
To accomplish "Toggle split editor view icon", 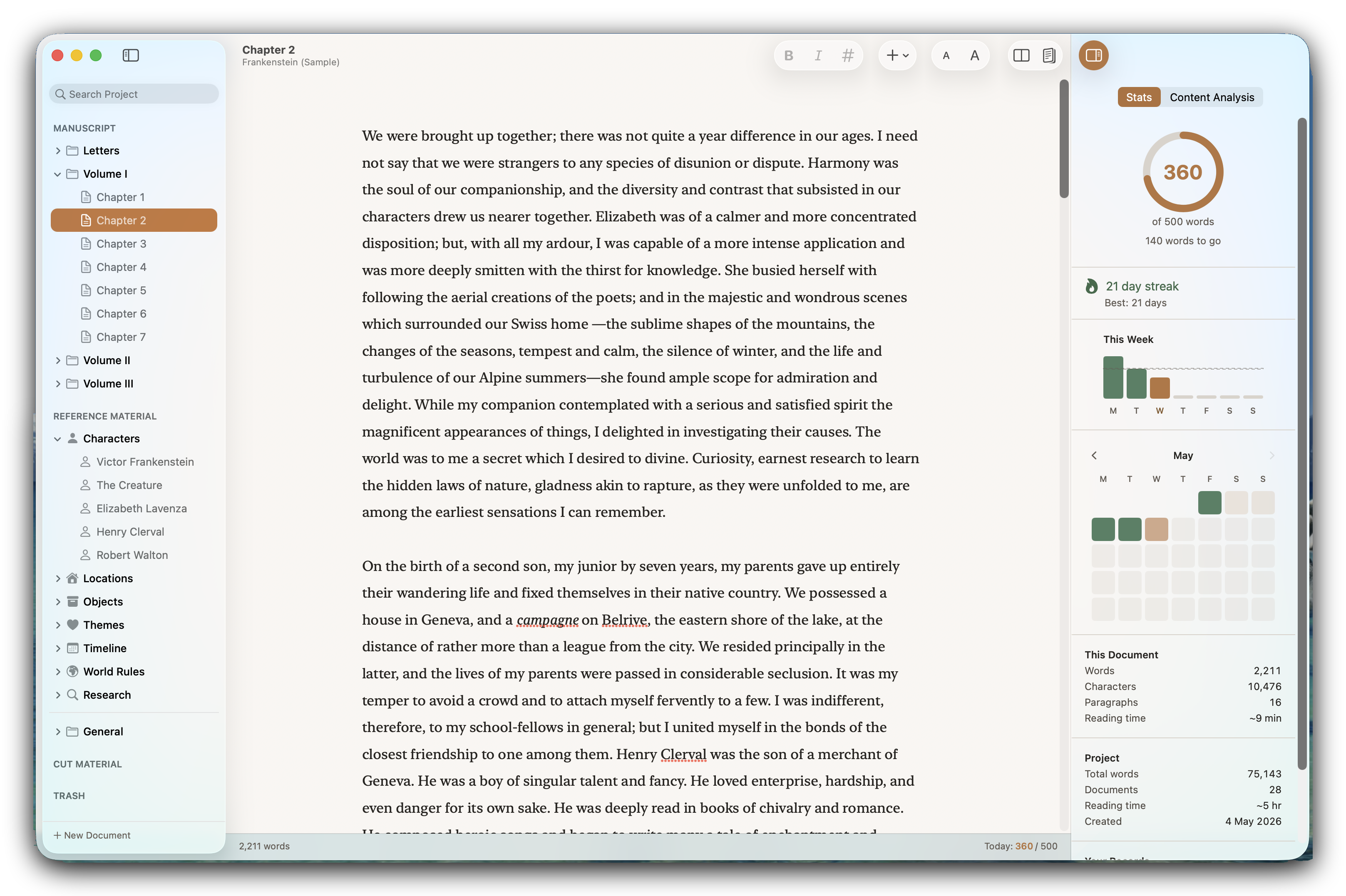I will [1021, 55].
